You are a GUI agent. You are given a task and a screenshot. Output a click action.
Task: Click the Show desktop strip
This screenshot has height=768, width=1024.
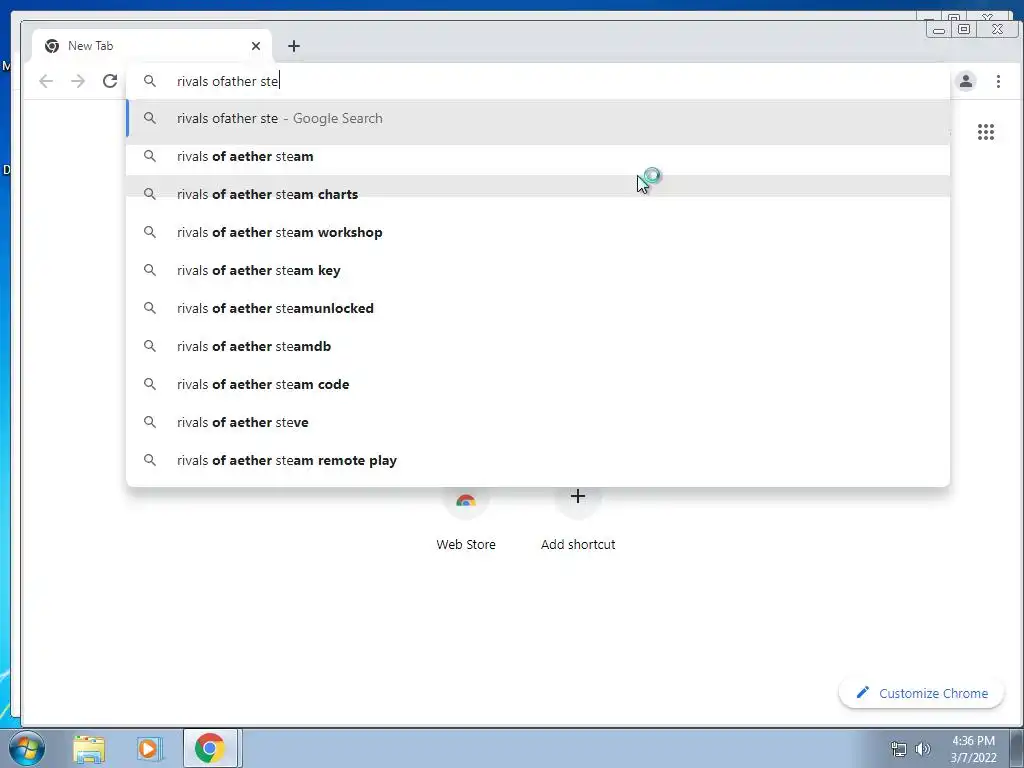point(1017,748)
